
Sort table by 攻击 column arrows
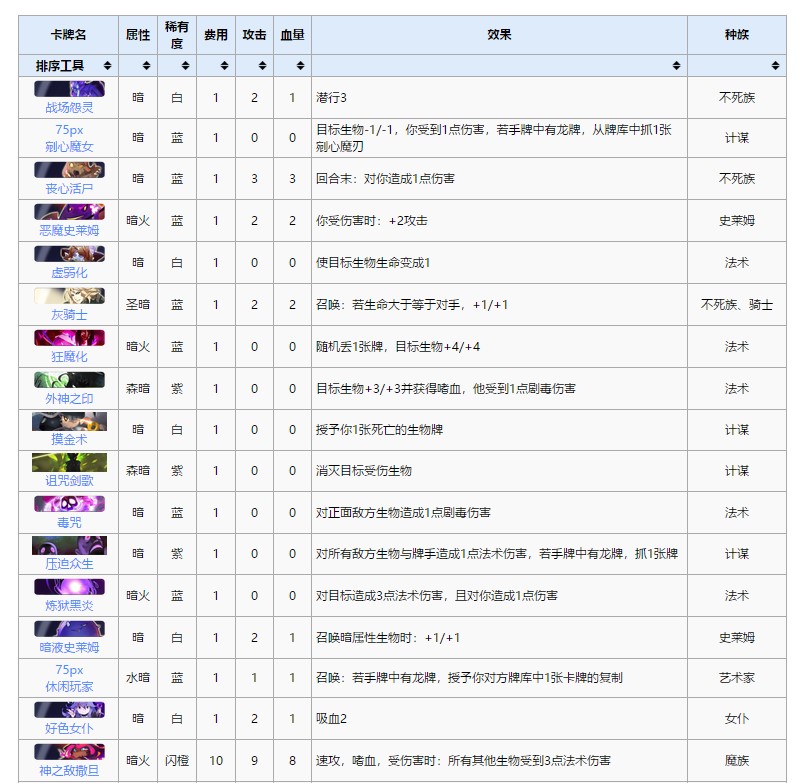[x=263, y=66]
